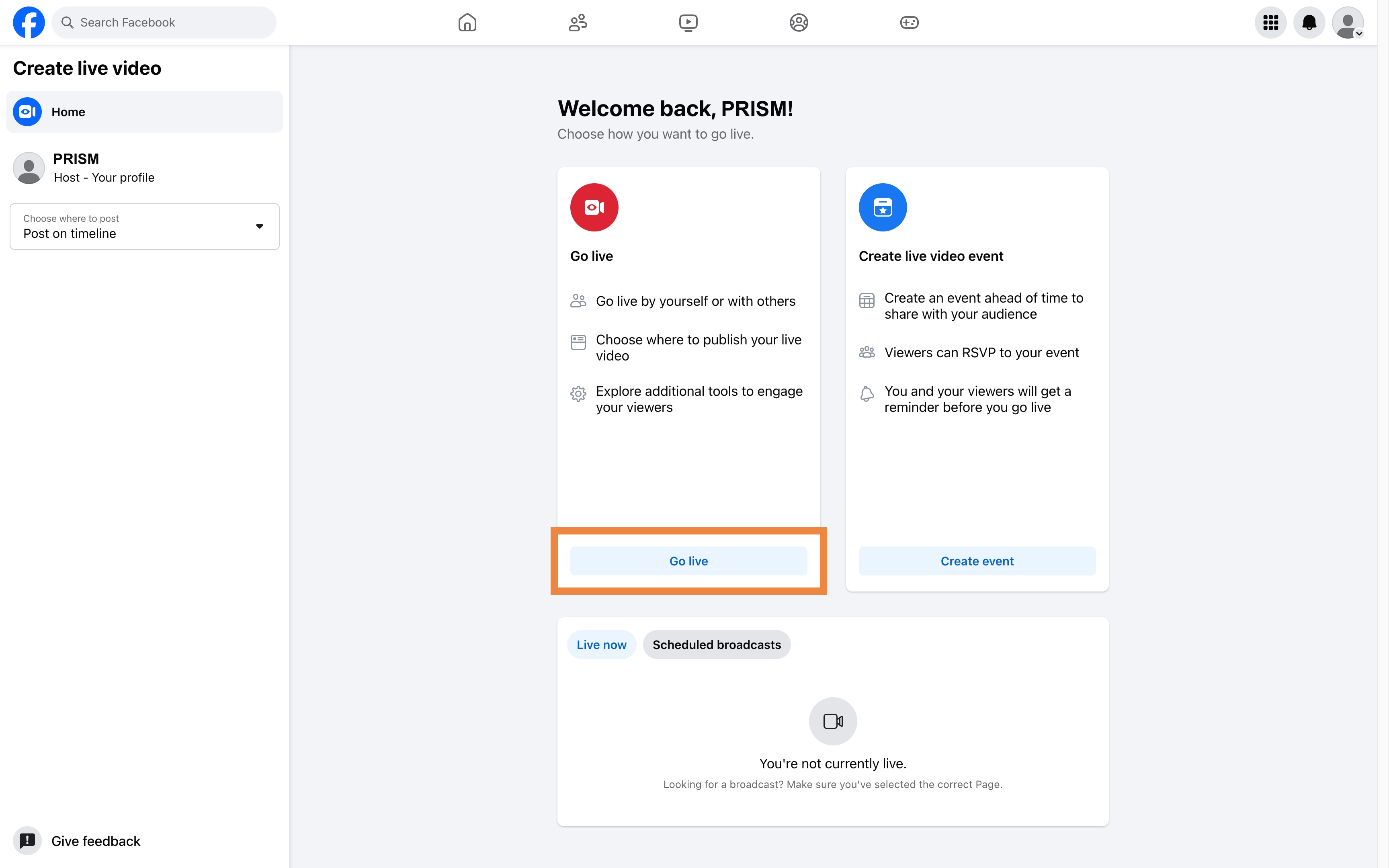Open the Home feed icon in top navigation

tap(467, 23)
